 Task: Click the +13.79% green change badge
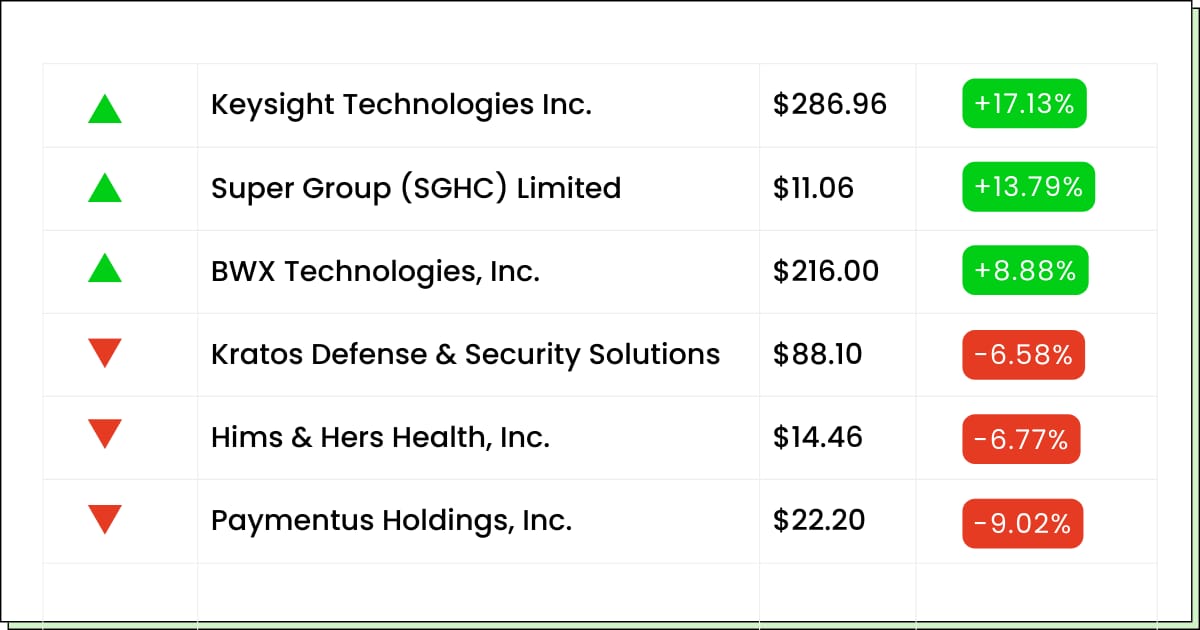tap(1029, 187)
